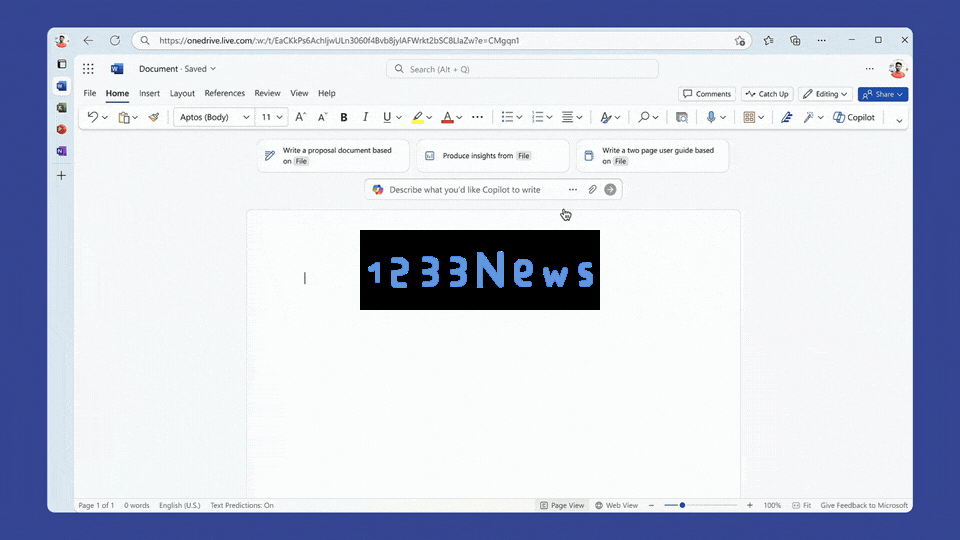The image size is (960, 540).
Task: Select 'Write a two page user guide' suggestion
Action: click(x=652, y=156)
